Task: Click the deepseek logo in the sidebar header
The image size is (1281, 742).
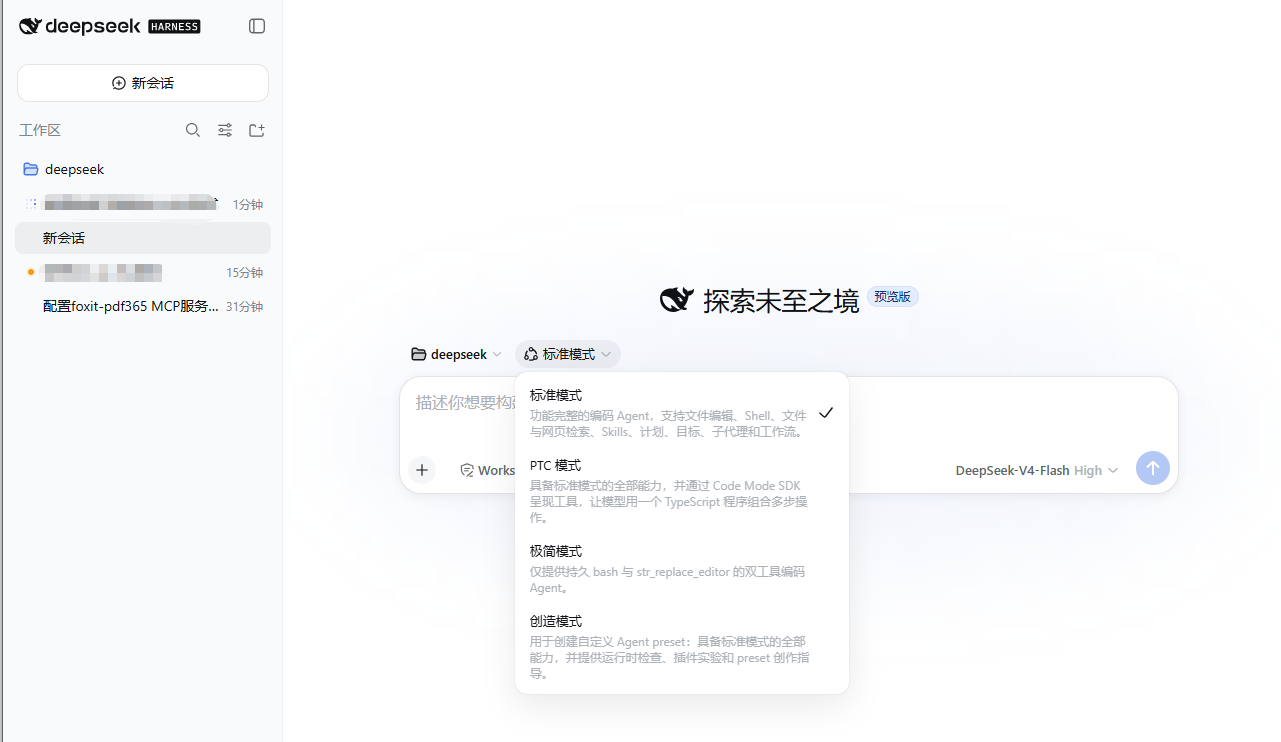Action: (x=81, y=26)
